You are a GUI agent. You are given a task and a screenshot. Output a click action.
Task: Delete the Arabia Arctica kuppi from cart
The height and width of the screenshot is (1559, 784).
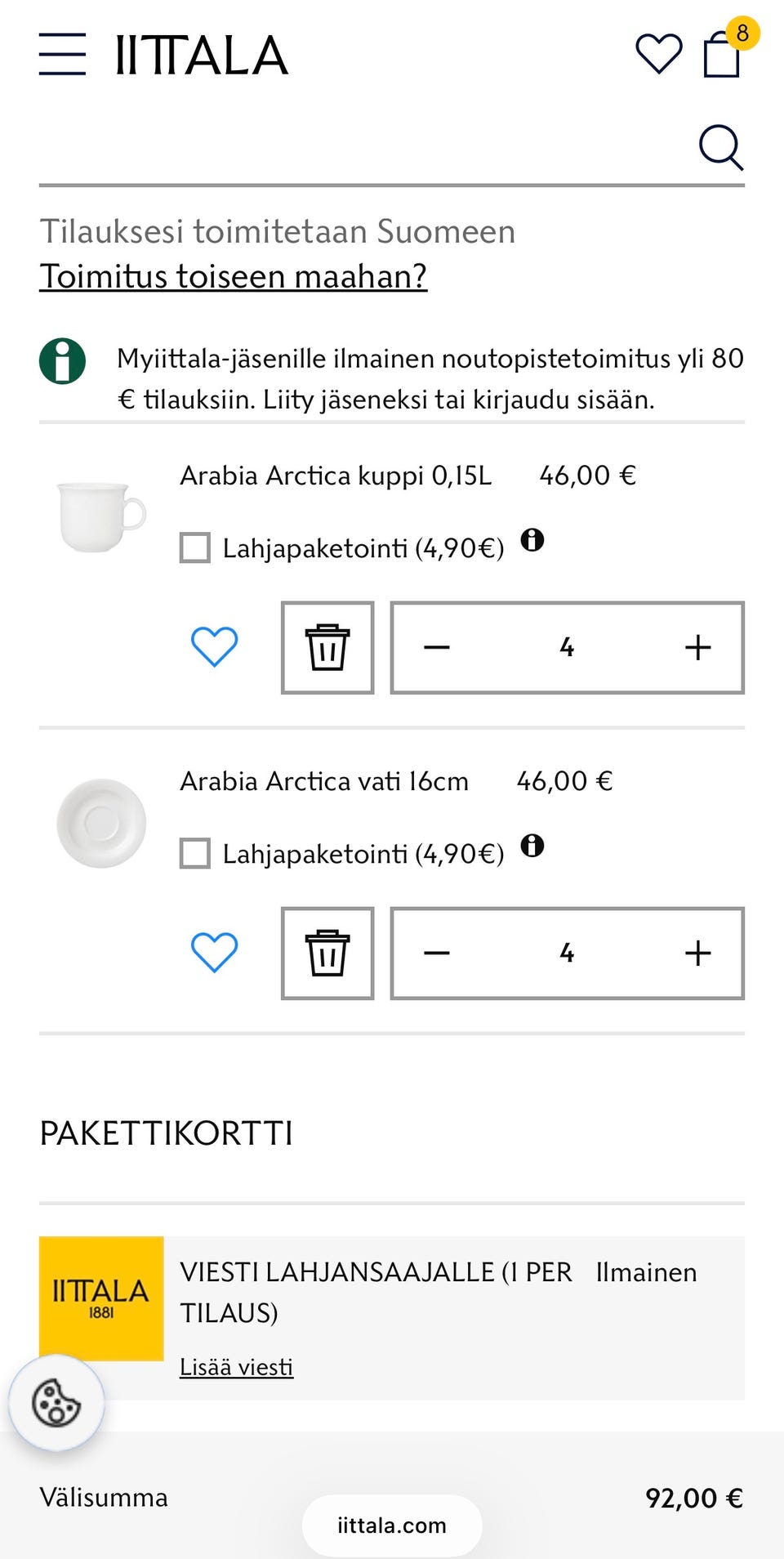tap(327, 647)
